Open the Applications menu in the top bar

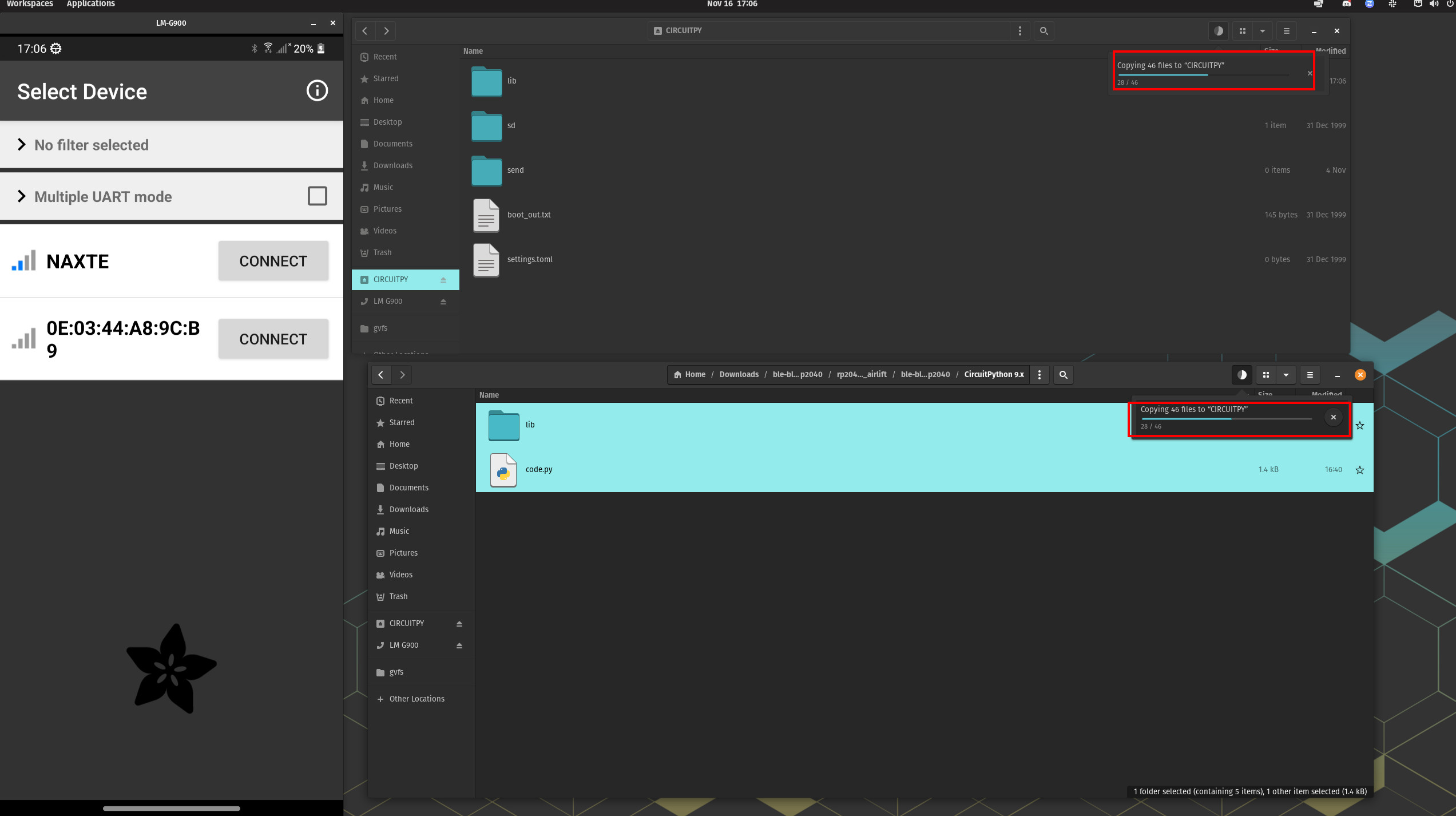90,4
